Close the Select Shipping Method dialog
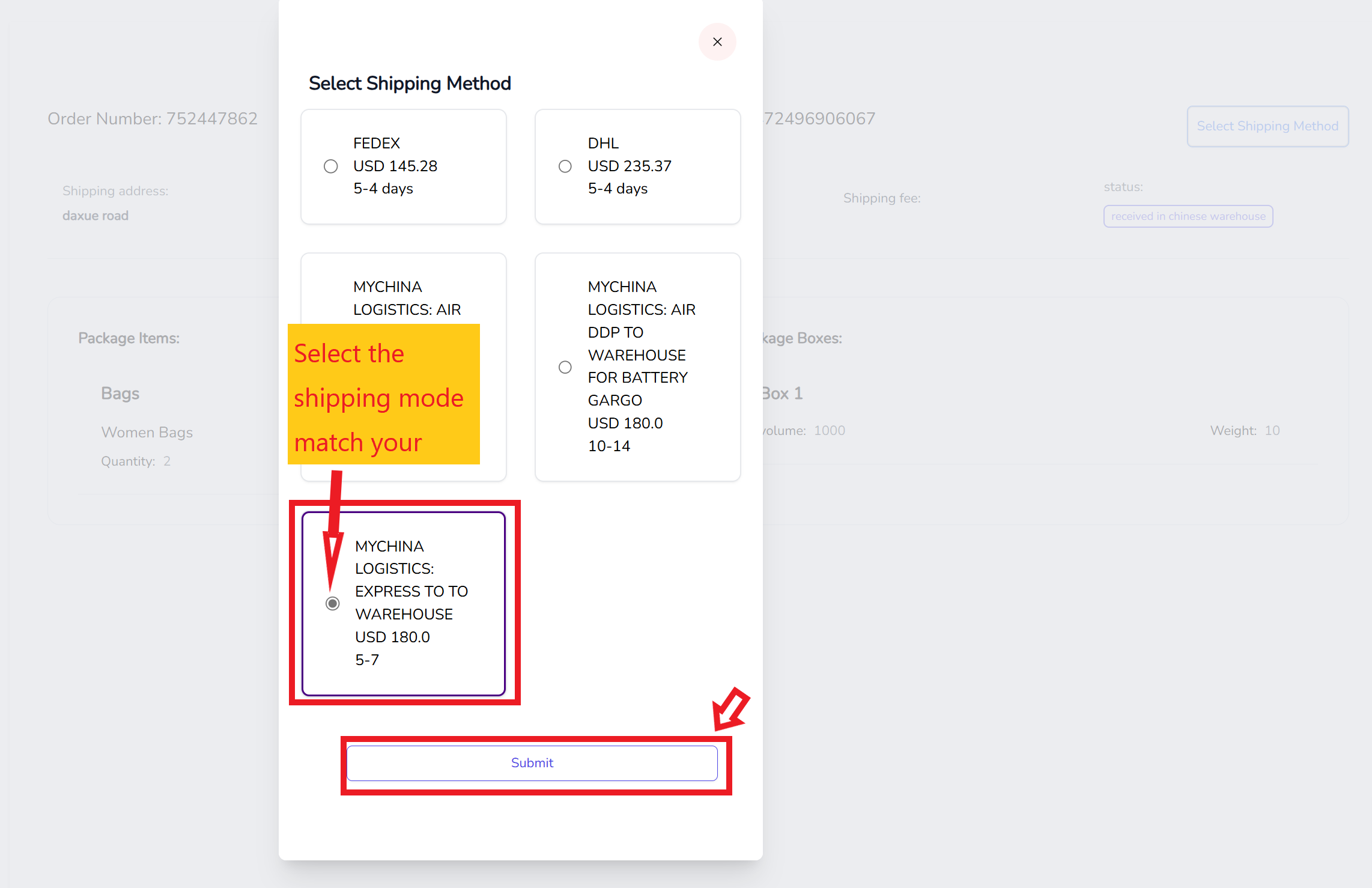The width and height of the screenshot is (1372, 888). pos(718,41)
